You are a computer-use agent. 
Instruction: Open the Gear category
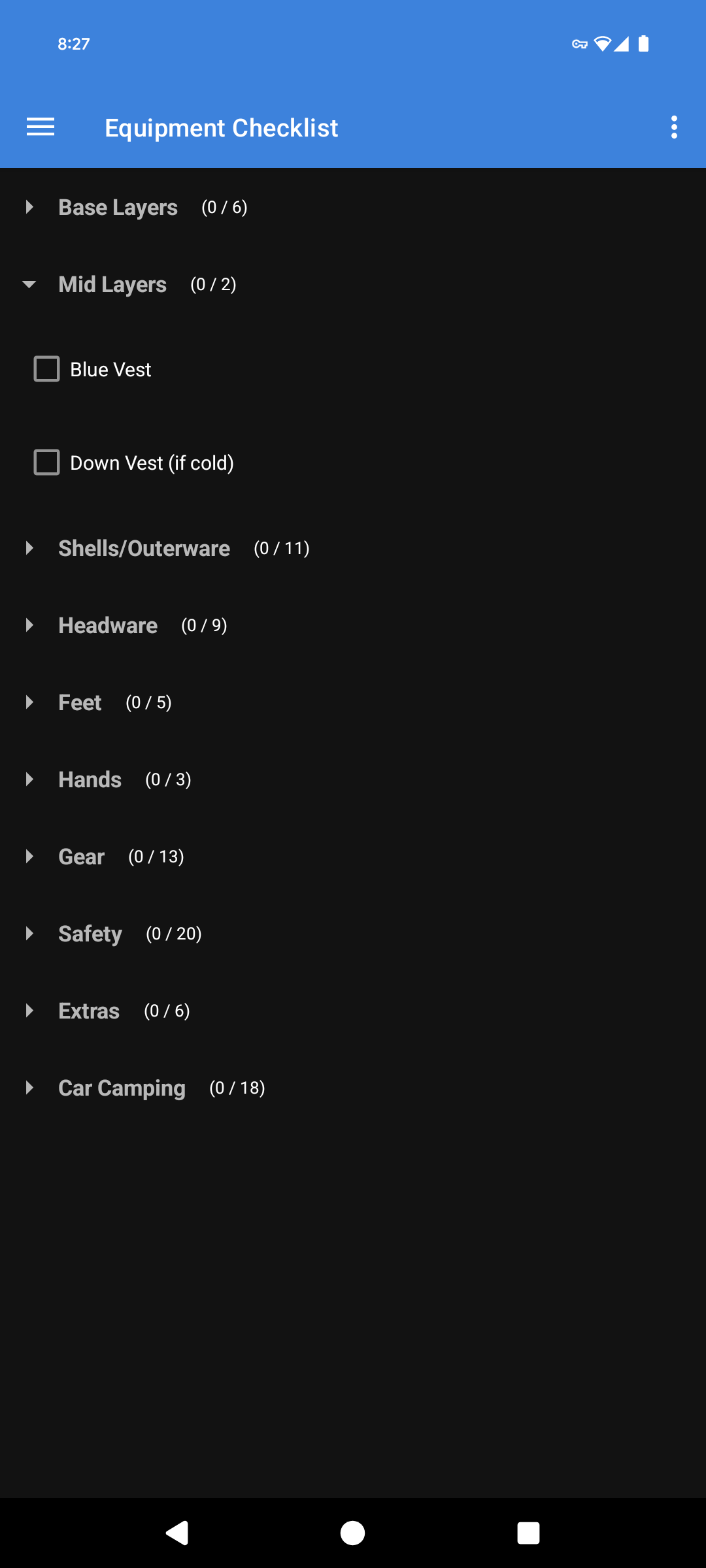82,857
